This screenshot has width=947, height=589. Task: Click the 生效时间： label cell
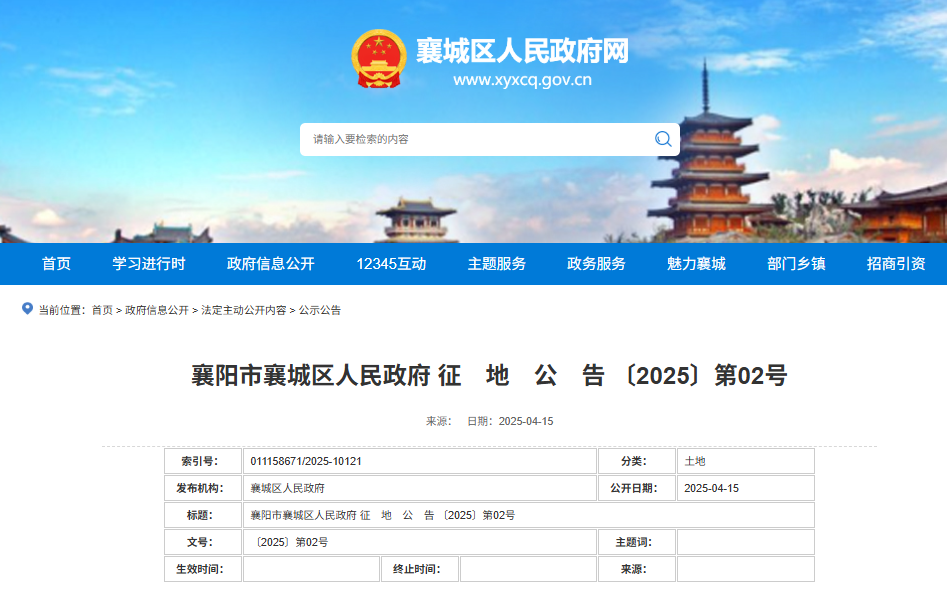point(203,569)
